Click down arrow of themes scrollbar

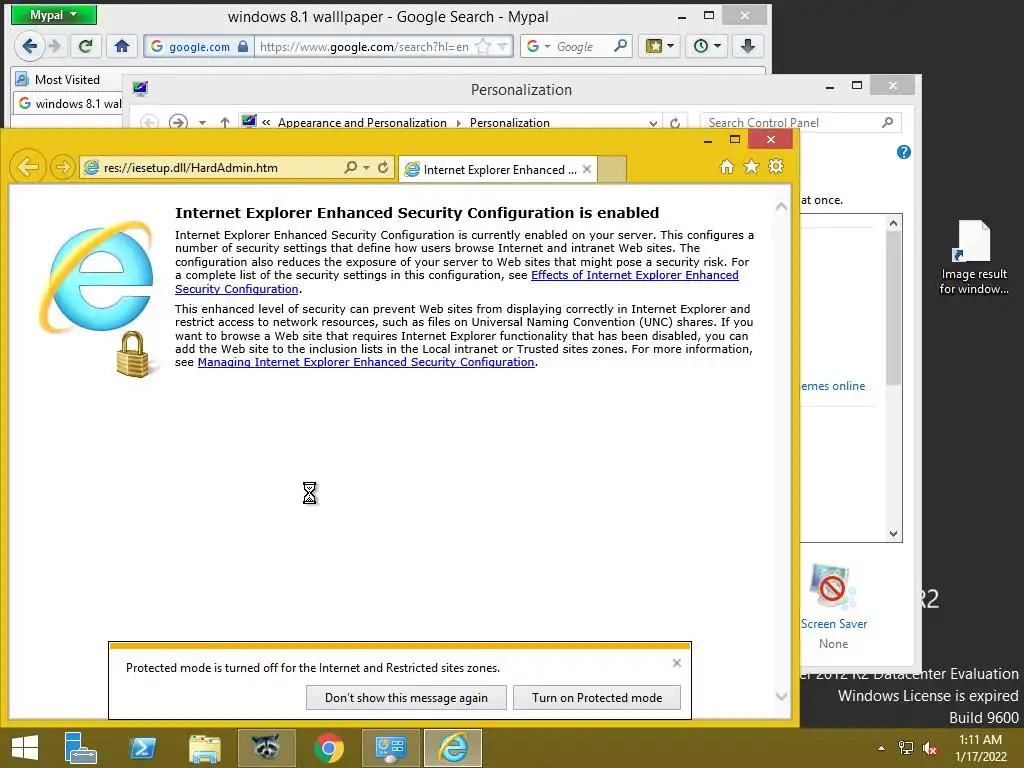pyautogui.click(x=893, y=534)
